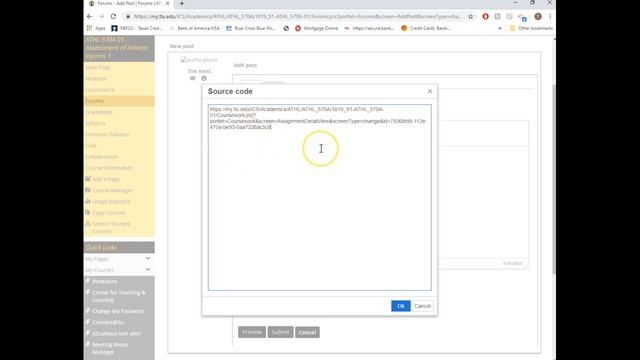The height and width of the screenshot is (360, 640).
Task: Open the Forums sidebar item
Action: pos(95,101)
